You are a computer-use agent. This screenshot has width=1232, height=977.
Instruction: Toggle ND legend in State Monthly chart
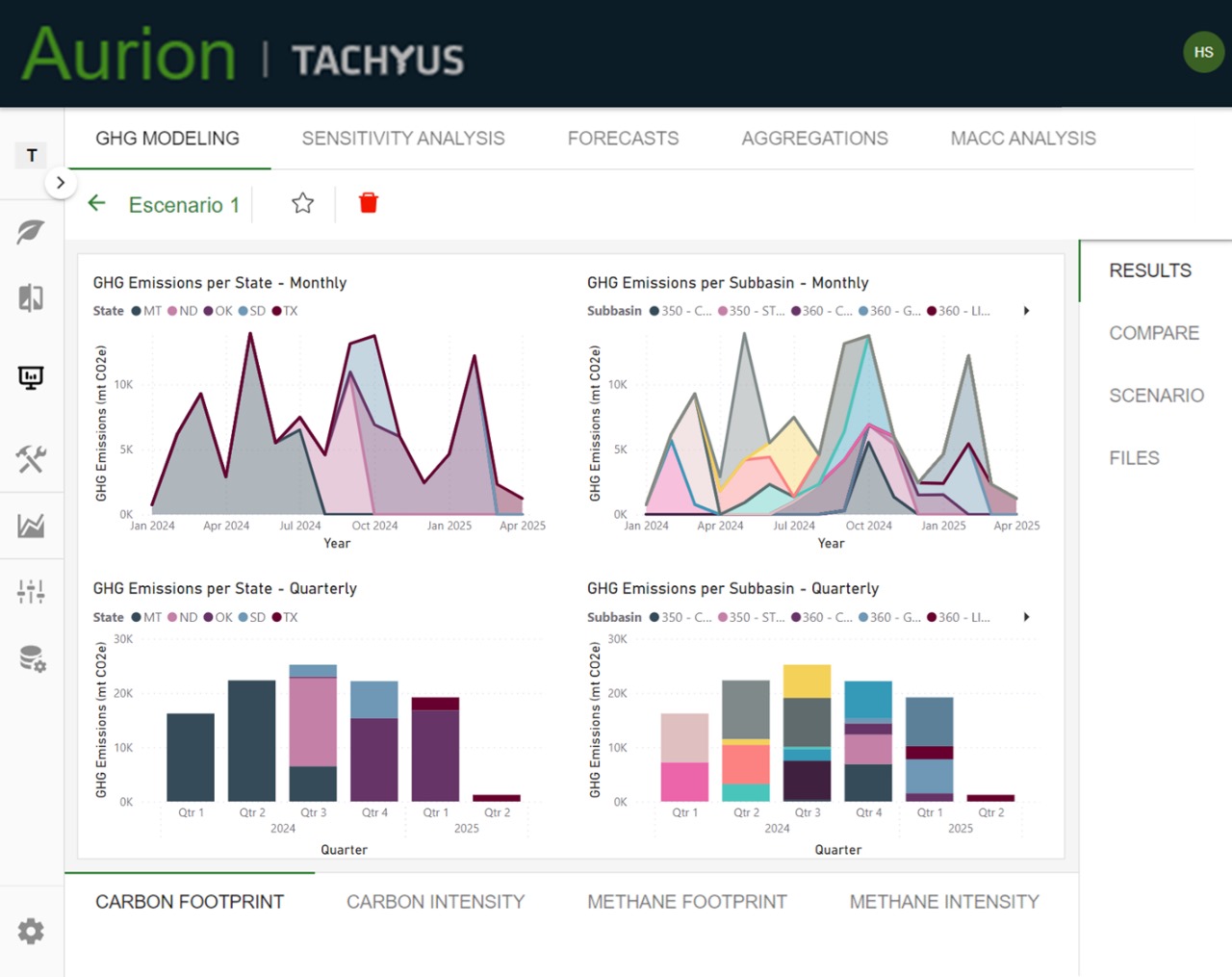pyautogui.click(x=183, y=311)
